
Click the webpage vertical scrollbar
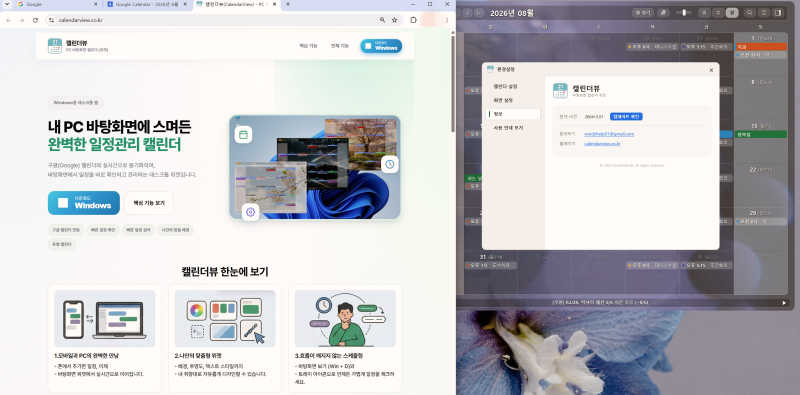tap(453, 84)
